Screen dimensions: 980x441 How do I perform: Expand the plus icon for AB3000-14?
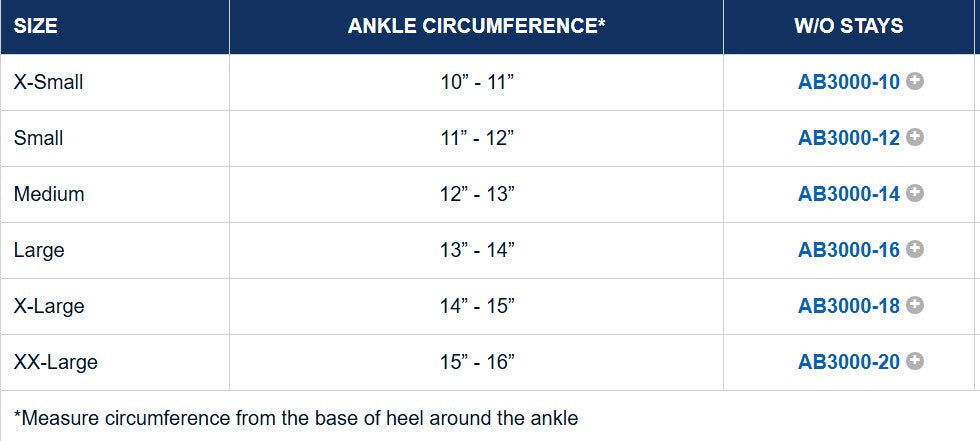[x=915, y=193]
